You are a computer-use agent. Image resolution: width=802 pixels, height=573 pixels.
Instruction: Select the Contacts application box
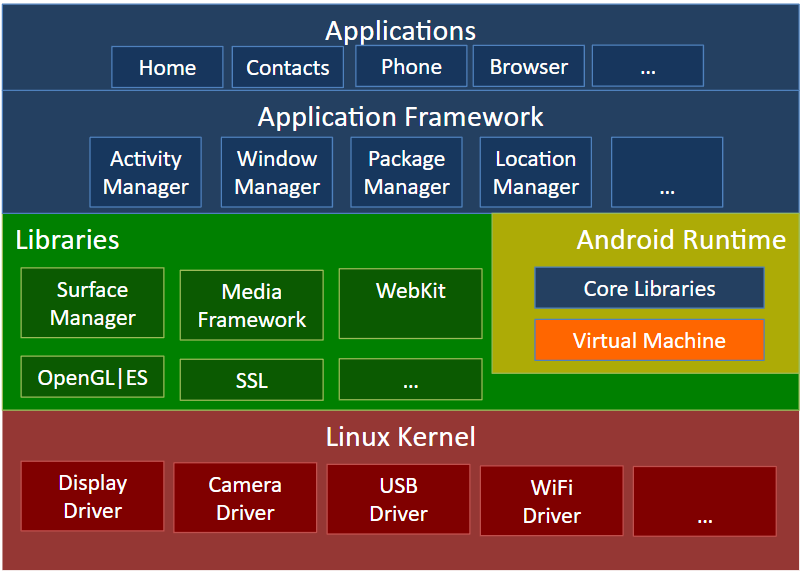click(x=287, y=67)
